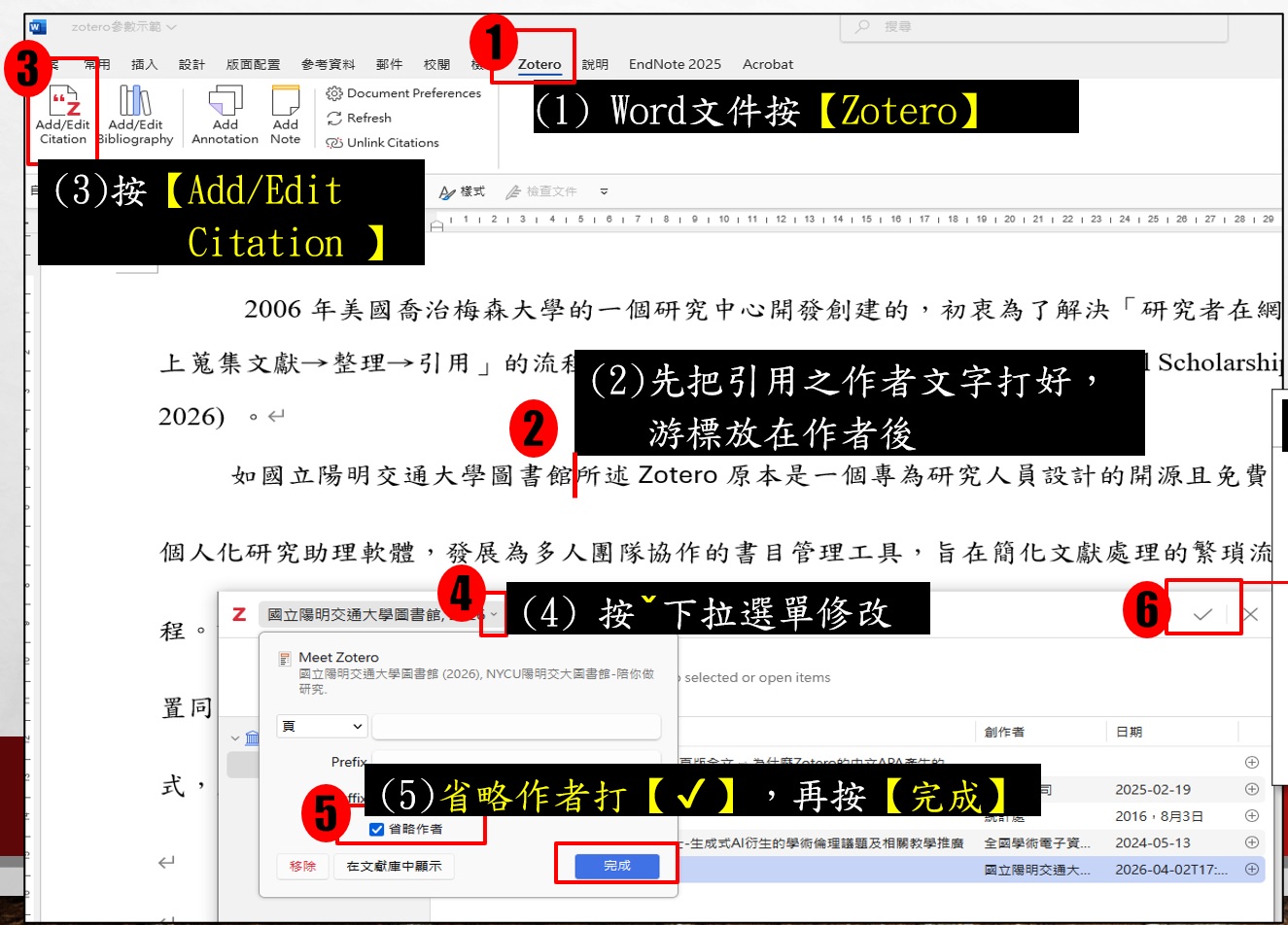Sort by the 創作者 column header
The image size is (1288, 925).
[x=1004, y=732]
